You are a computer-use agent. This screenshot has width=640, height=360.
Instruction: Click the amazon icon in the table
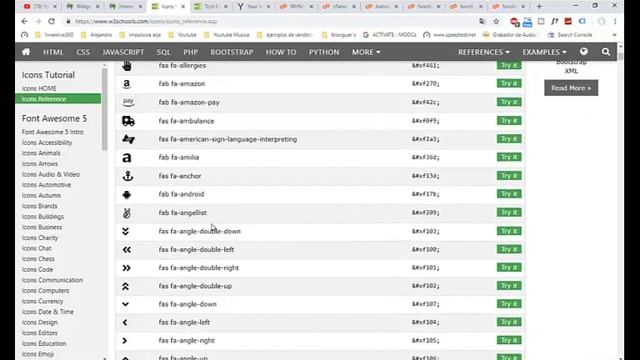pyautogui.click(x=127, y=84)
